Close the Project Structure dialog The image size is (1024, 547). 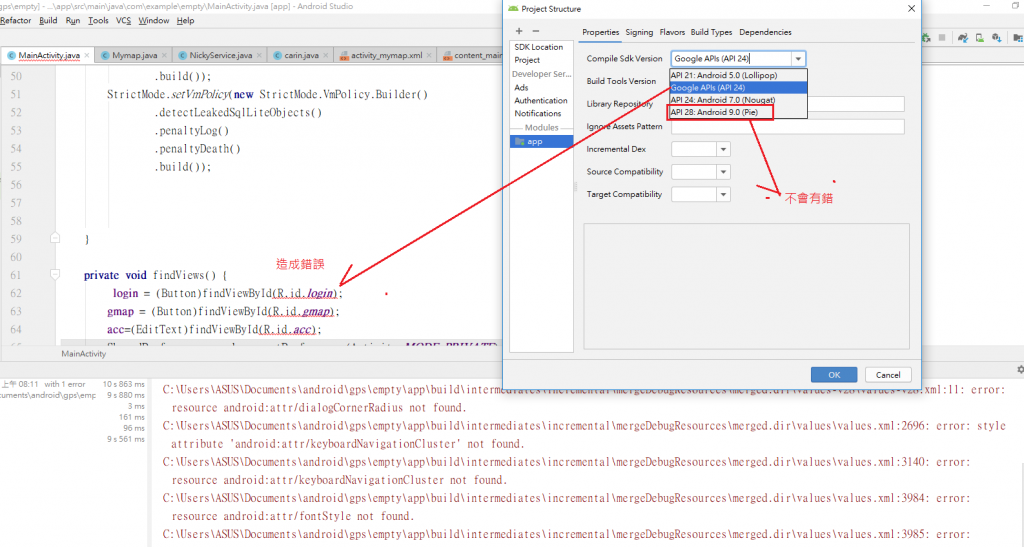(912, 8)
